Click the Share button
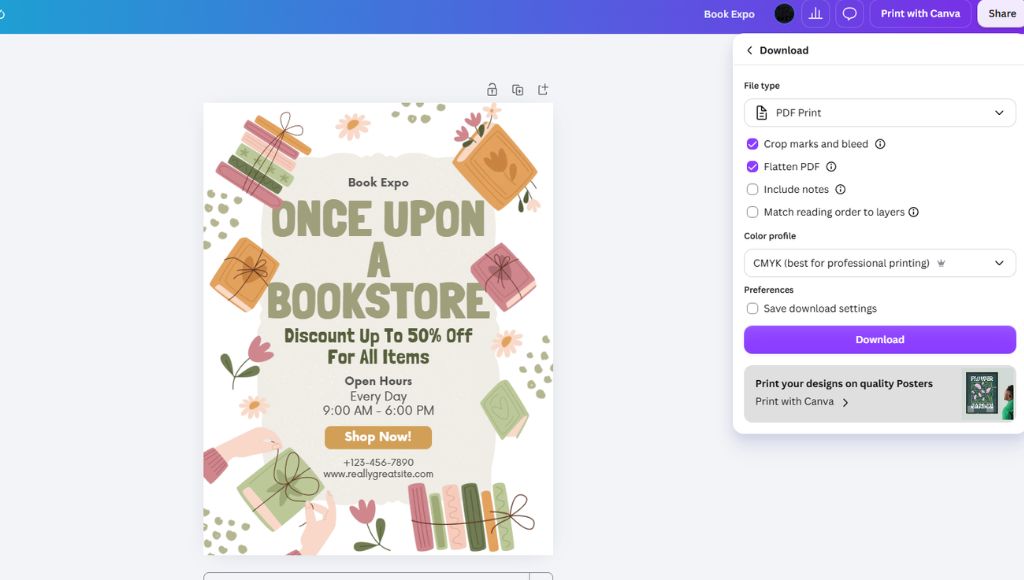 [x=1001, y=14]
